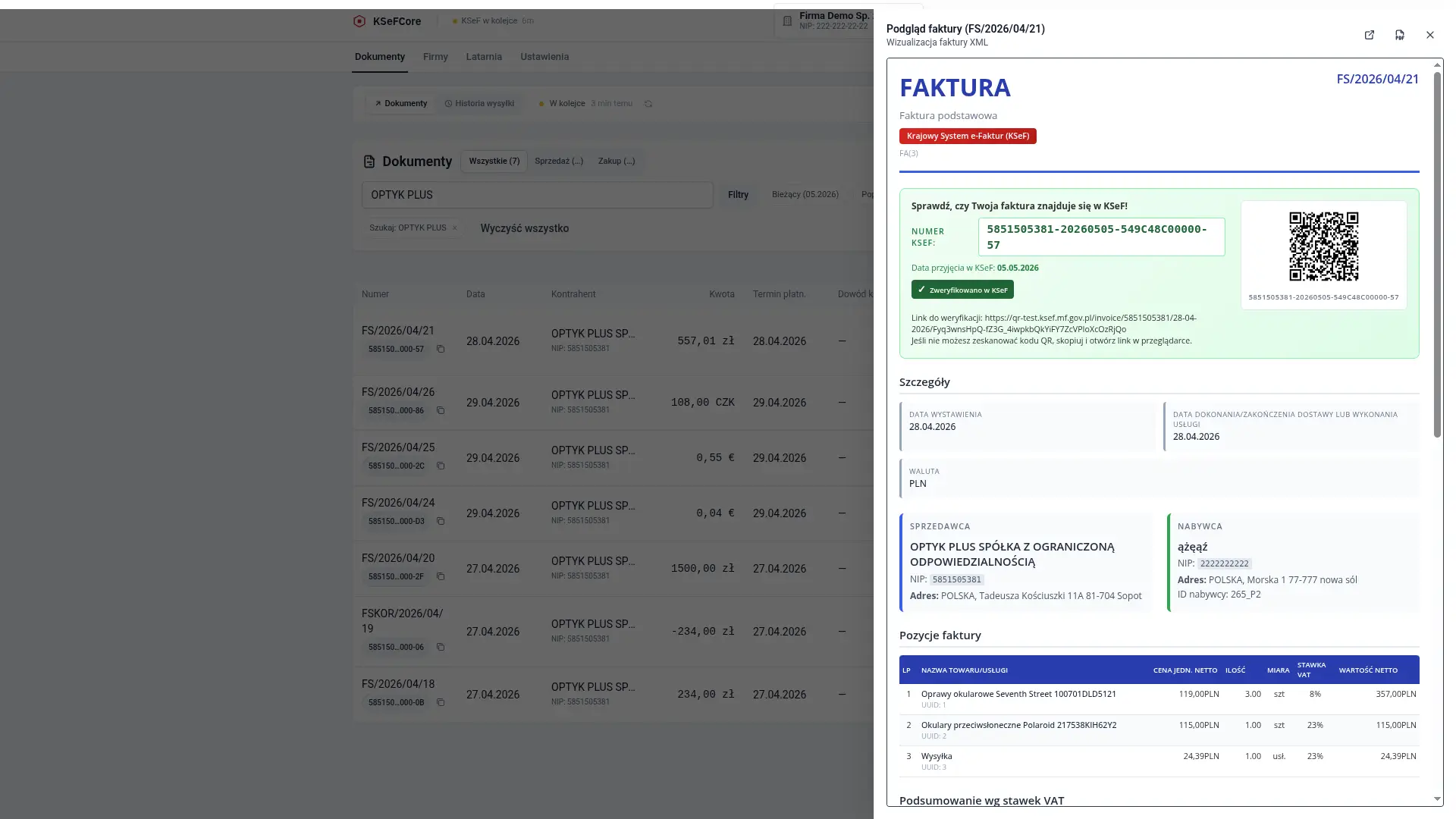Open the Filtry button

[x=738, y=195]
